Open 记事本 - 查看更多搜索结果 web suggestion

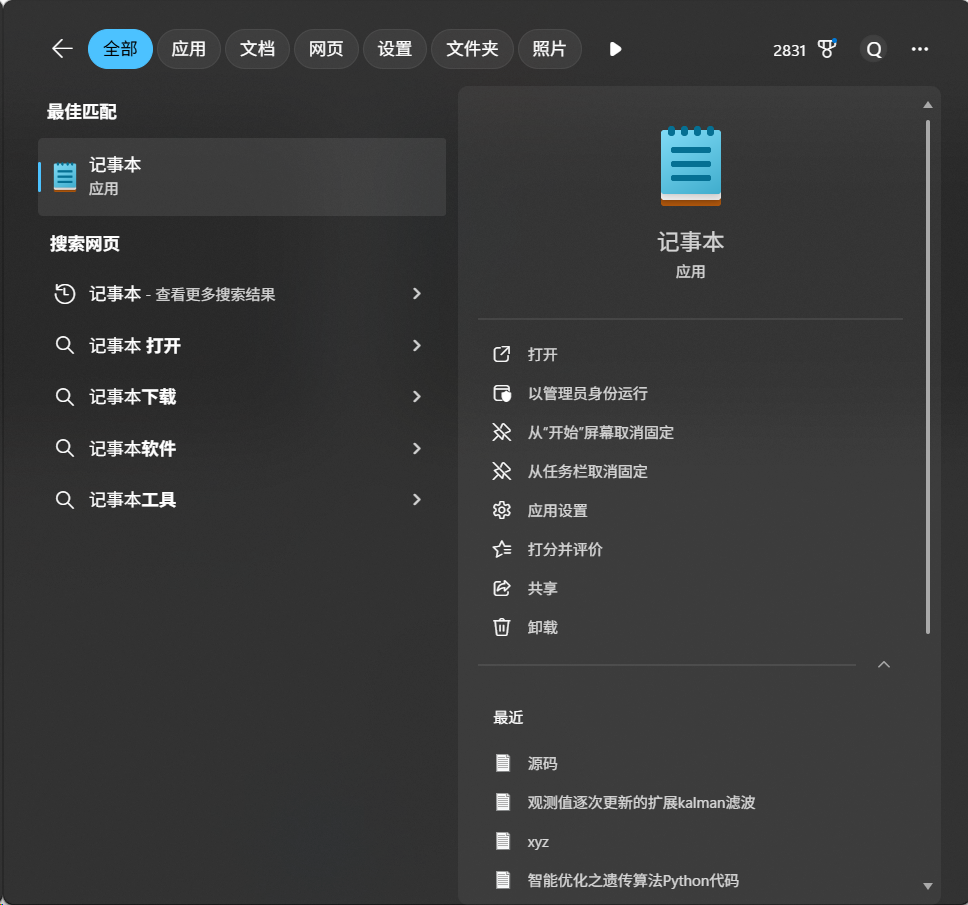coord(242,294)
